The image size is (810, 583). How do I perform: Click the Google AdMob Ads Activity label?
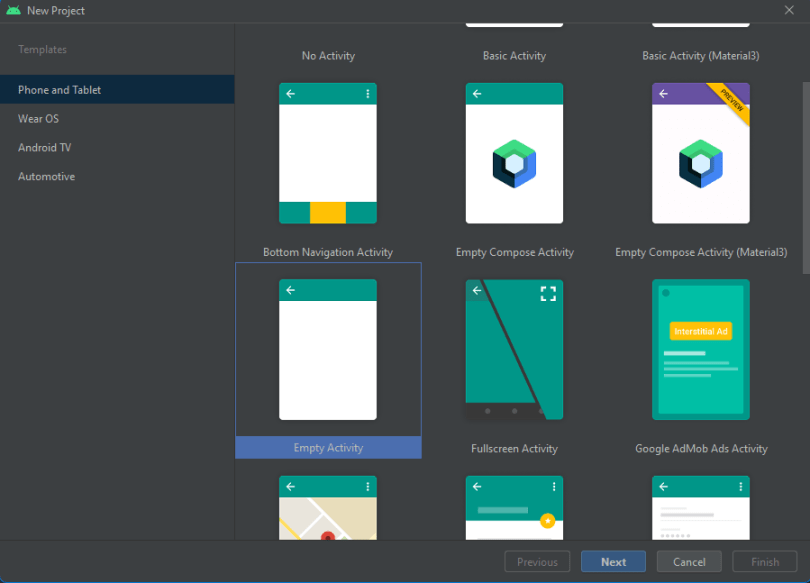pos(702,448)
